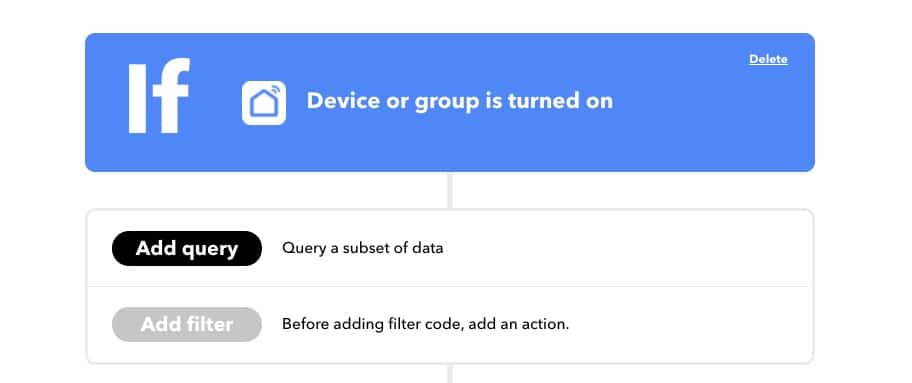Click the divider between query and filter rows
The height and width of the screenshot is (383, 912).
click(448, 286)
